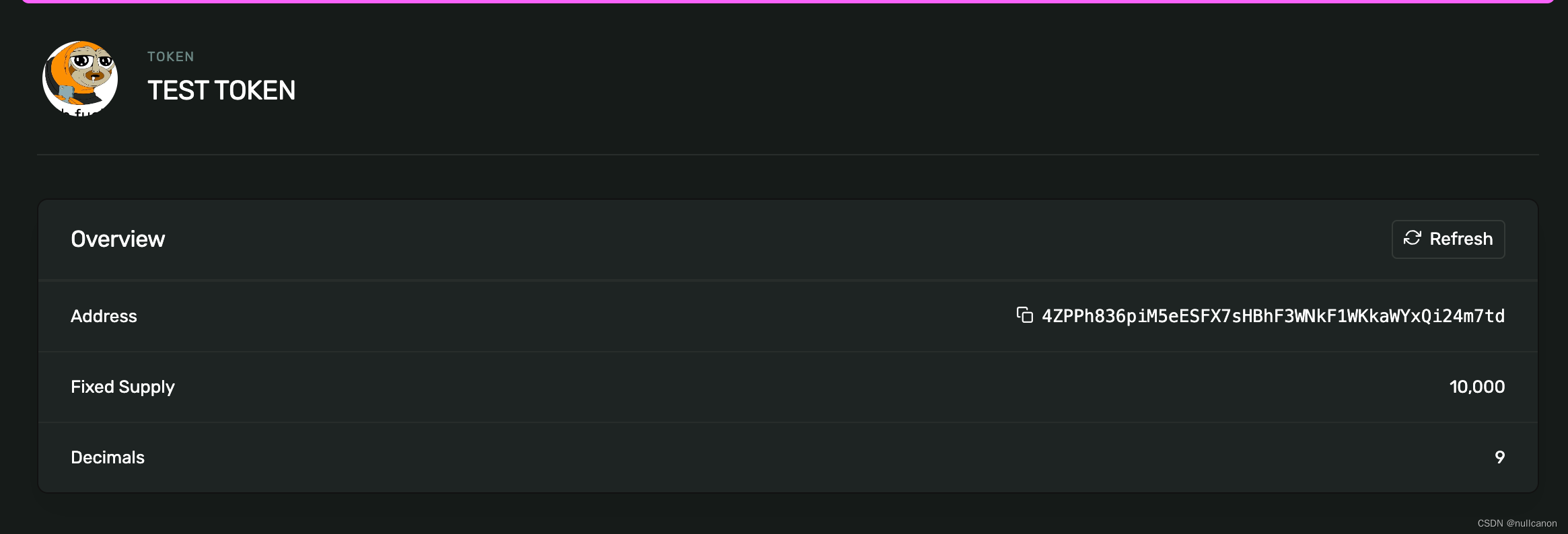
Task: Click the Decimals label
Action: (108, 457)
